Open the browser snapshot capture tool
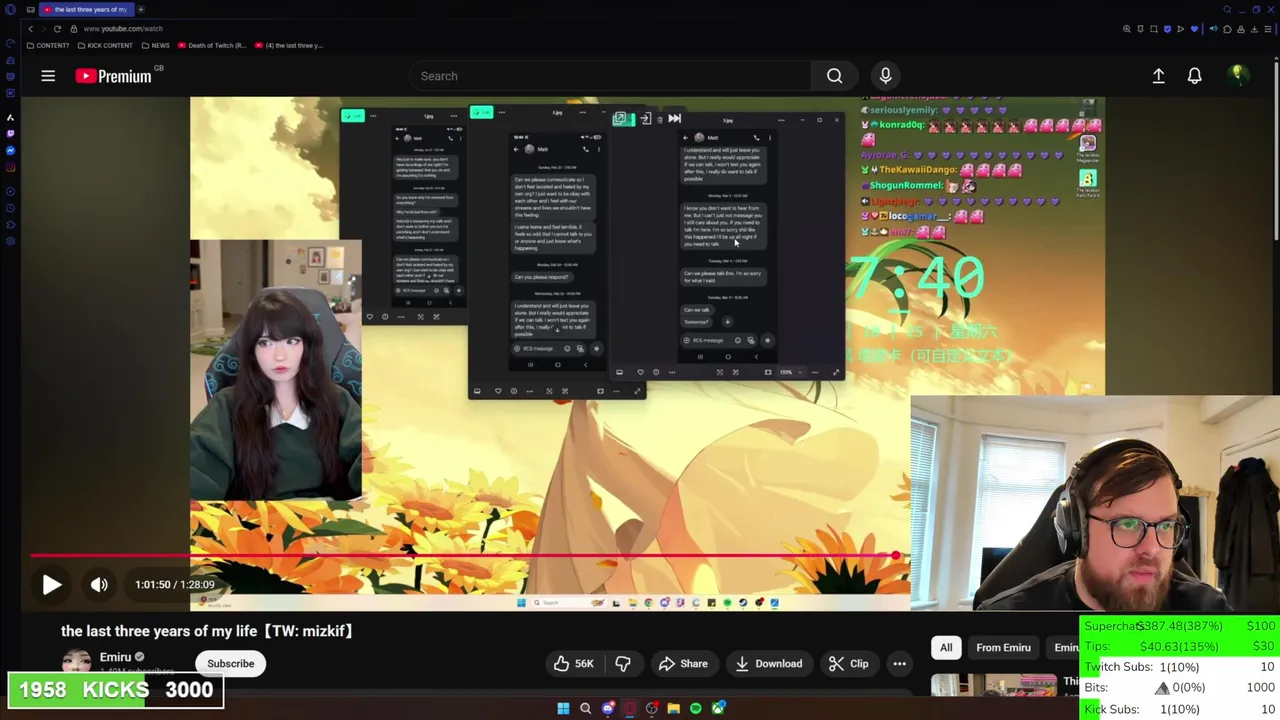1280x720 pixels. point(1154,29)
